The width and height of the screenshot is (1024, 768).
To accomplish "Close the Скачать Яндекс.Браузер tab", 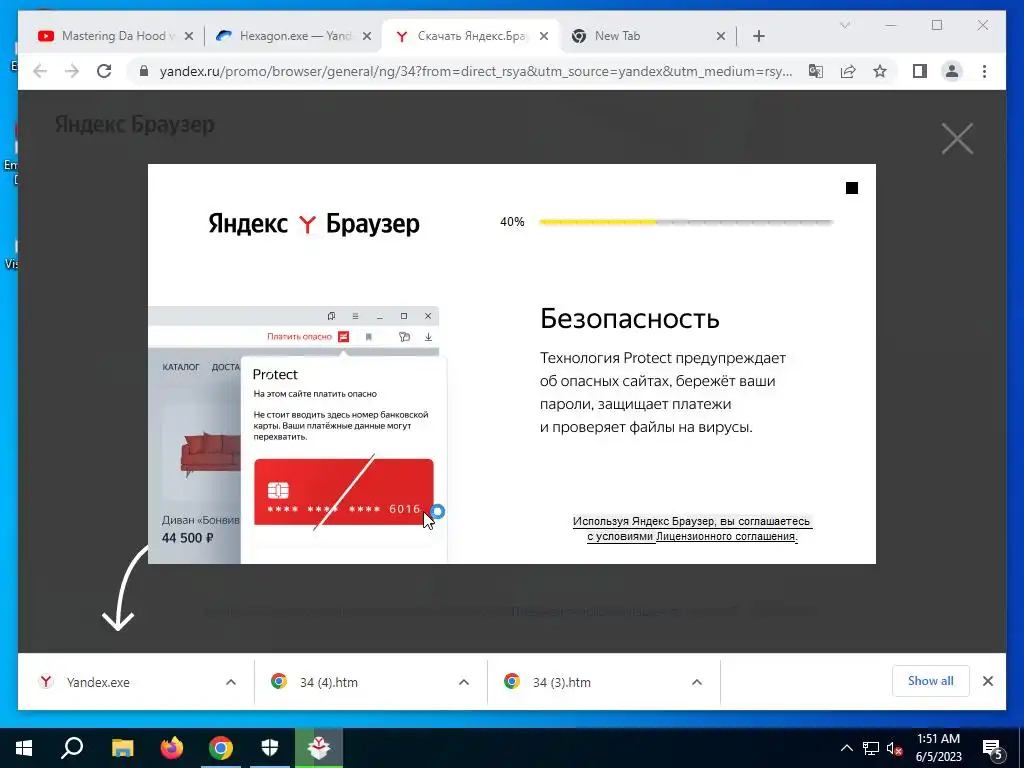I will click(x=544, y=36).
